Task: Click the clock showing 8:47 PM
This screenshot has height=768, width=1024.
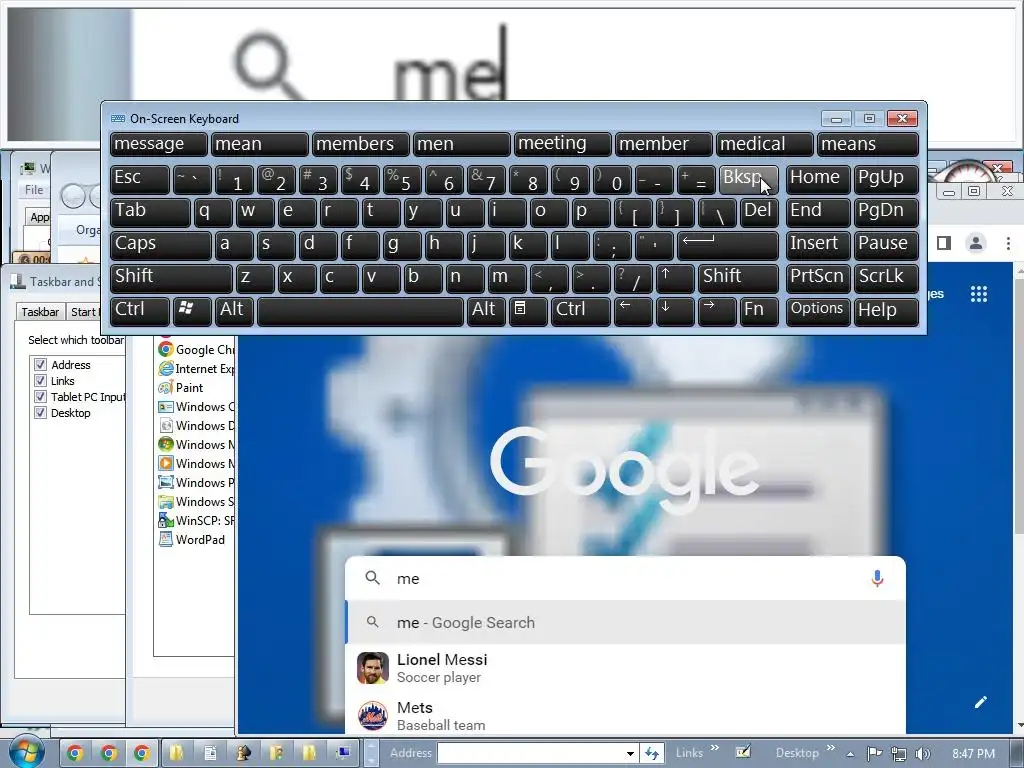Action: click(x=973, y=754)
